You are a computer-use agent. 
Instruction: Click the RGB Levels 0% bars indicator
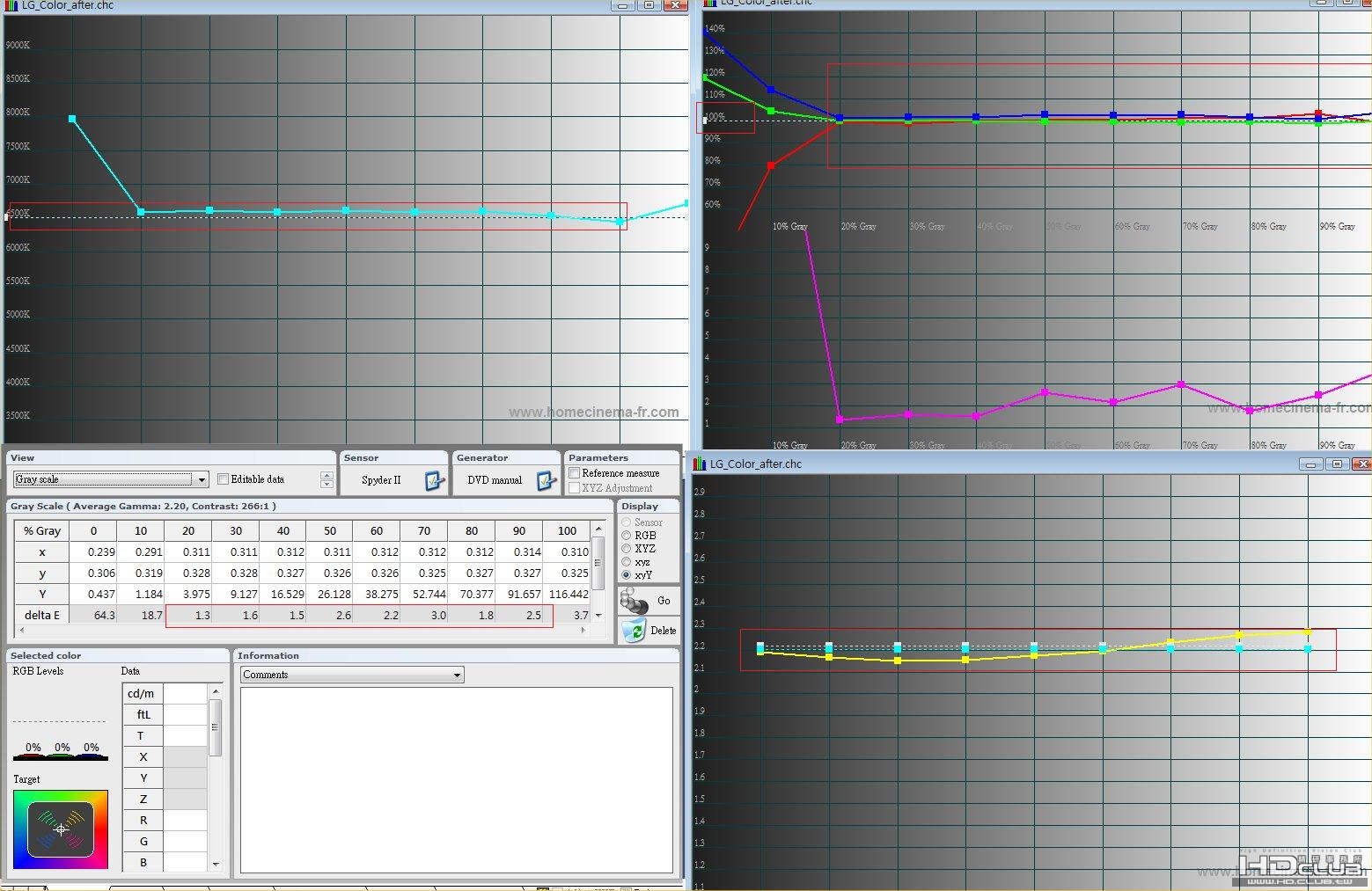click(x=61, y=750)
